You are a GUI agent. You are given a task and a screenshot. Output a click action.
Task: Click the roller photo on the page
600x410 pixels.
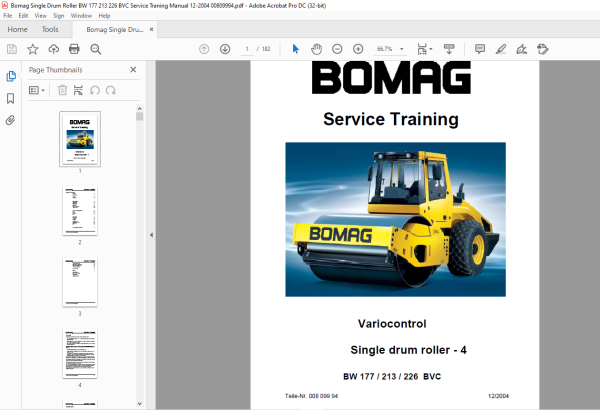tap(395, 219)
